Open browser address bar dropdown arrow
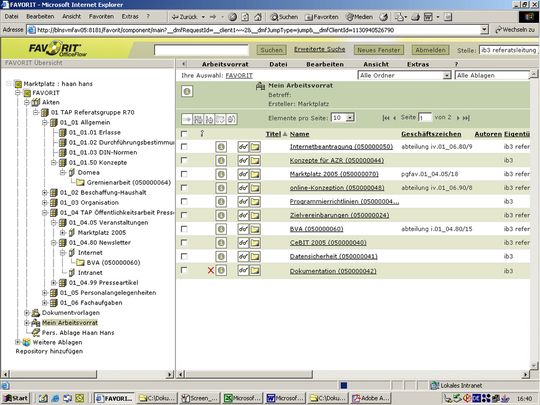The width and height of the screenshot is (540, 405). point(484,30)
